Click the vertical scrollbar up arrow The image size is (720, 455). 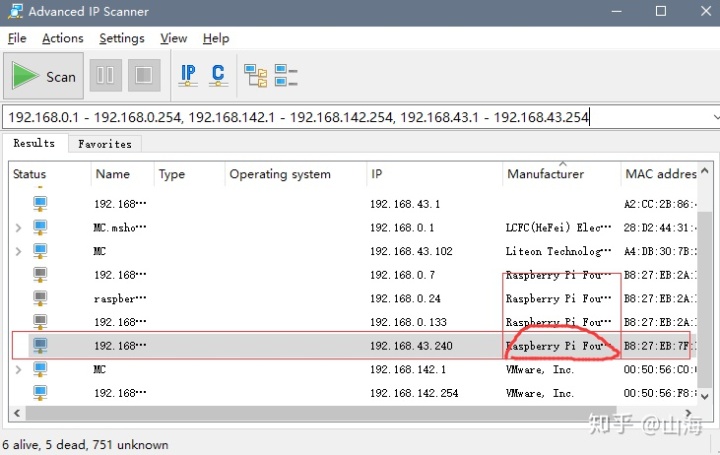[x=705, y=171]
